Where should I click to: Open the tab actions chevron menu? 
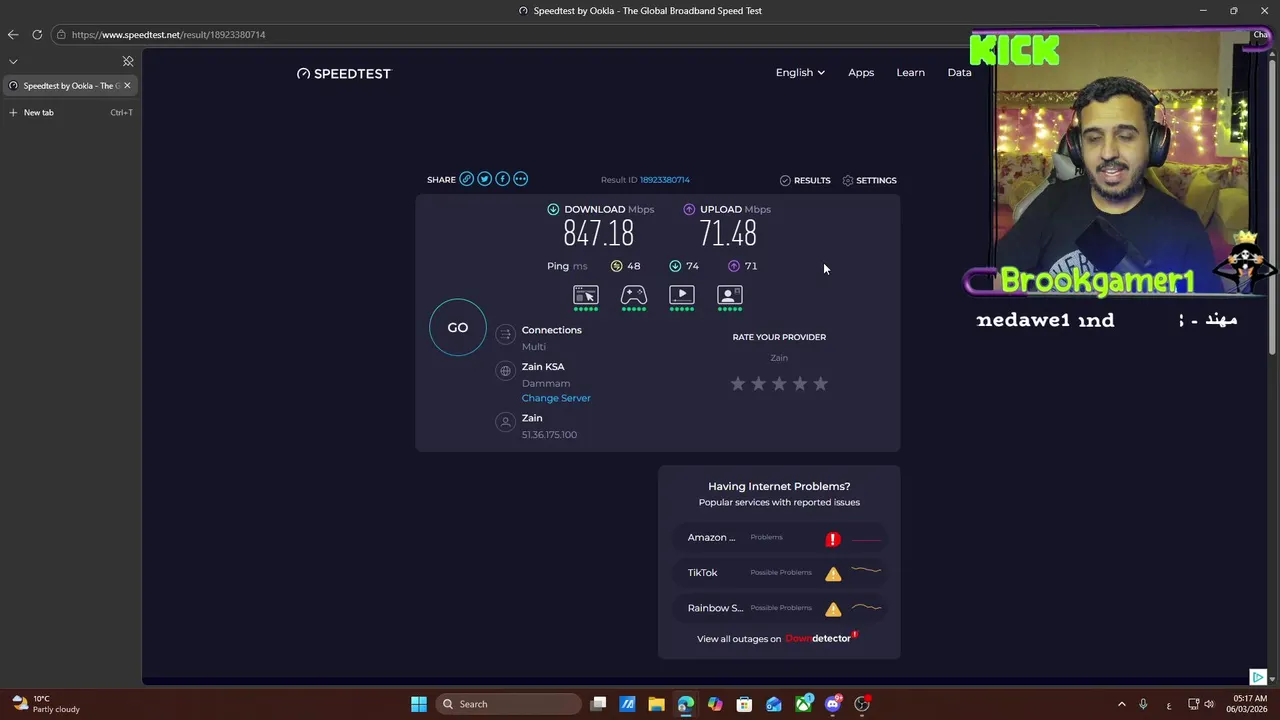[13, 61]
